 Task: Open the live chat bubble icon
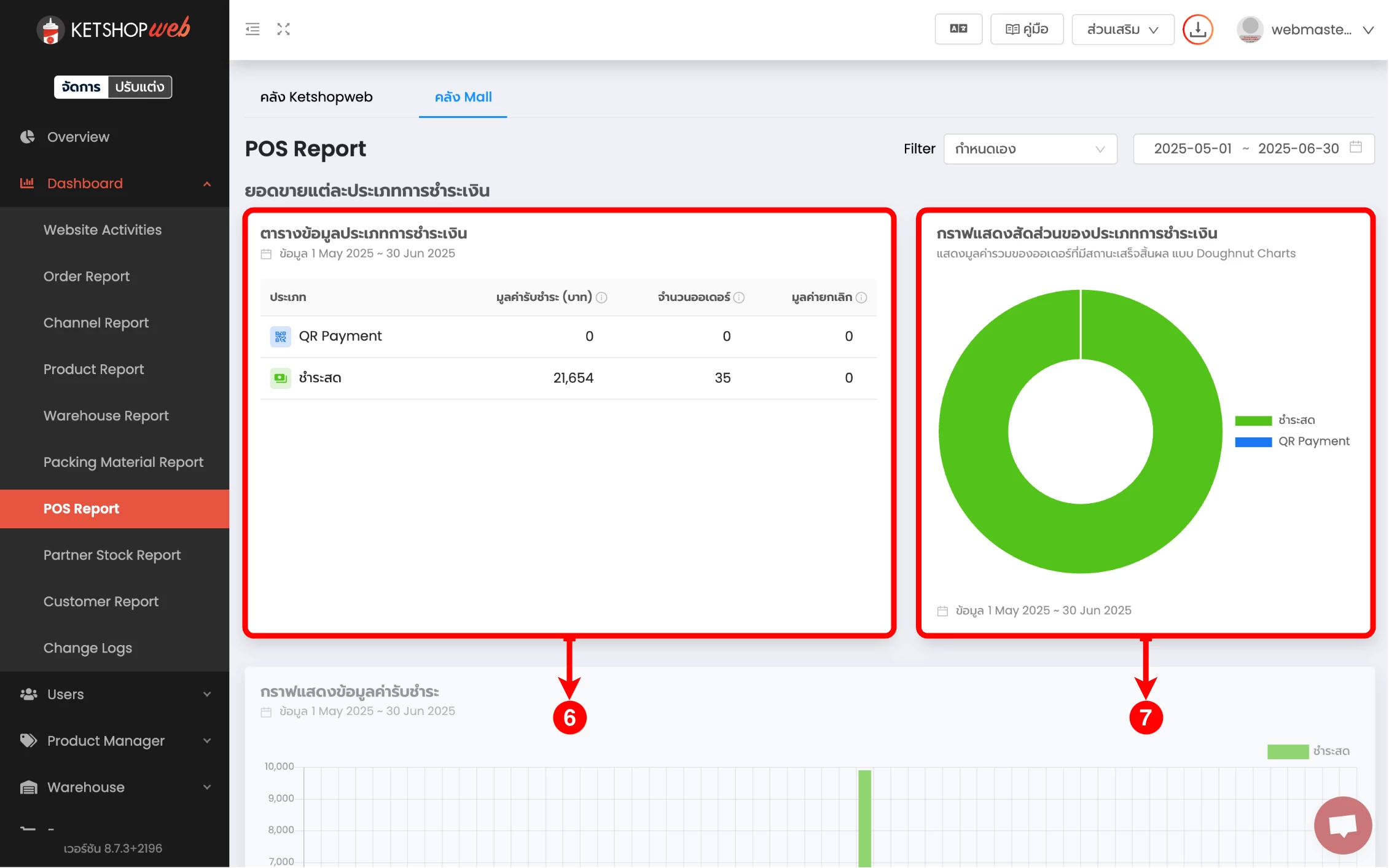[x=1343, y=825]
